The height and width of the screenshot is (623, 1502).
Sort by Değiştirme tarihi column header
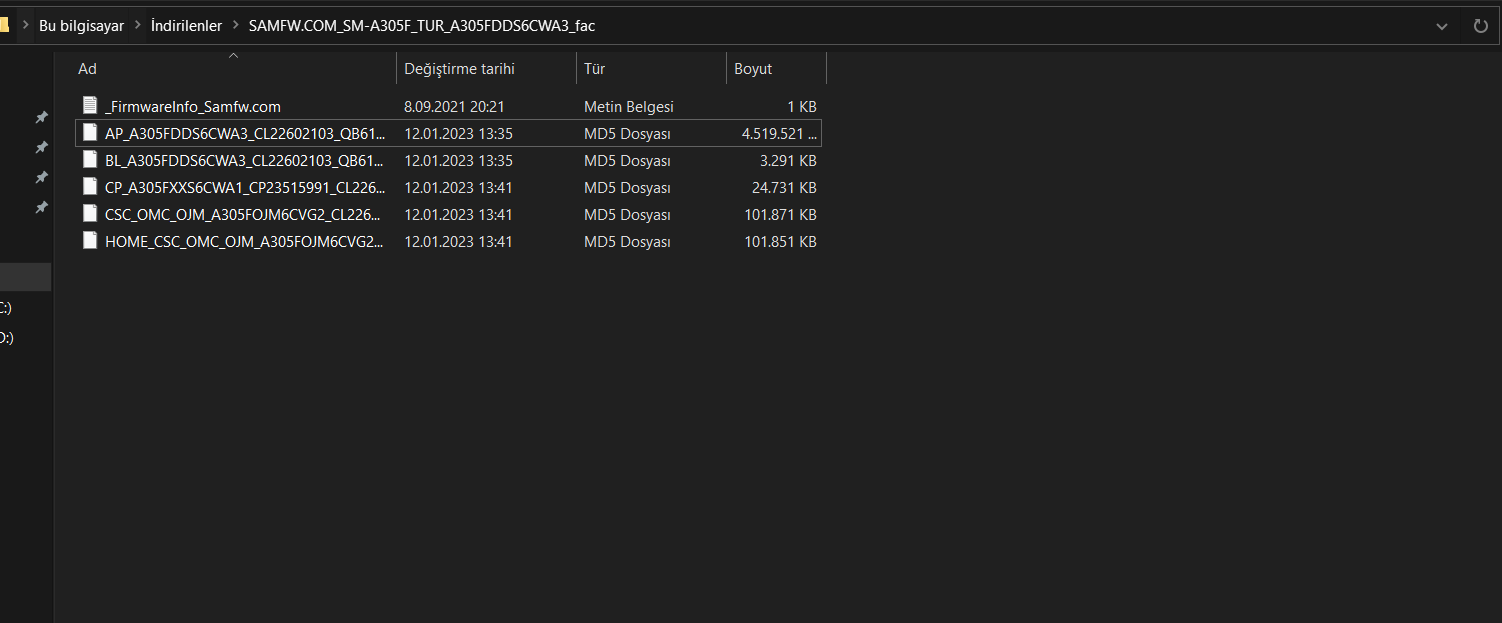pyautogui.click(x=486, y=69)
